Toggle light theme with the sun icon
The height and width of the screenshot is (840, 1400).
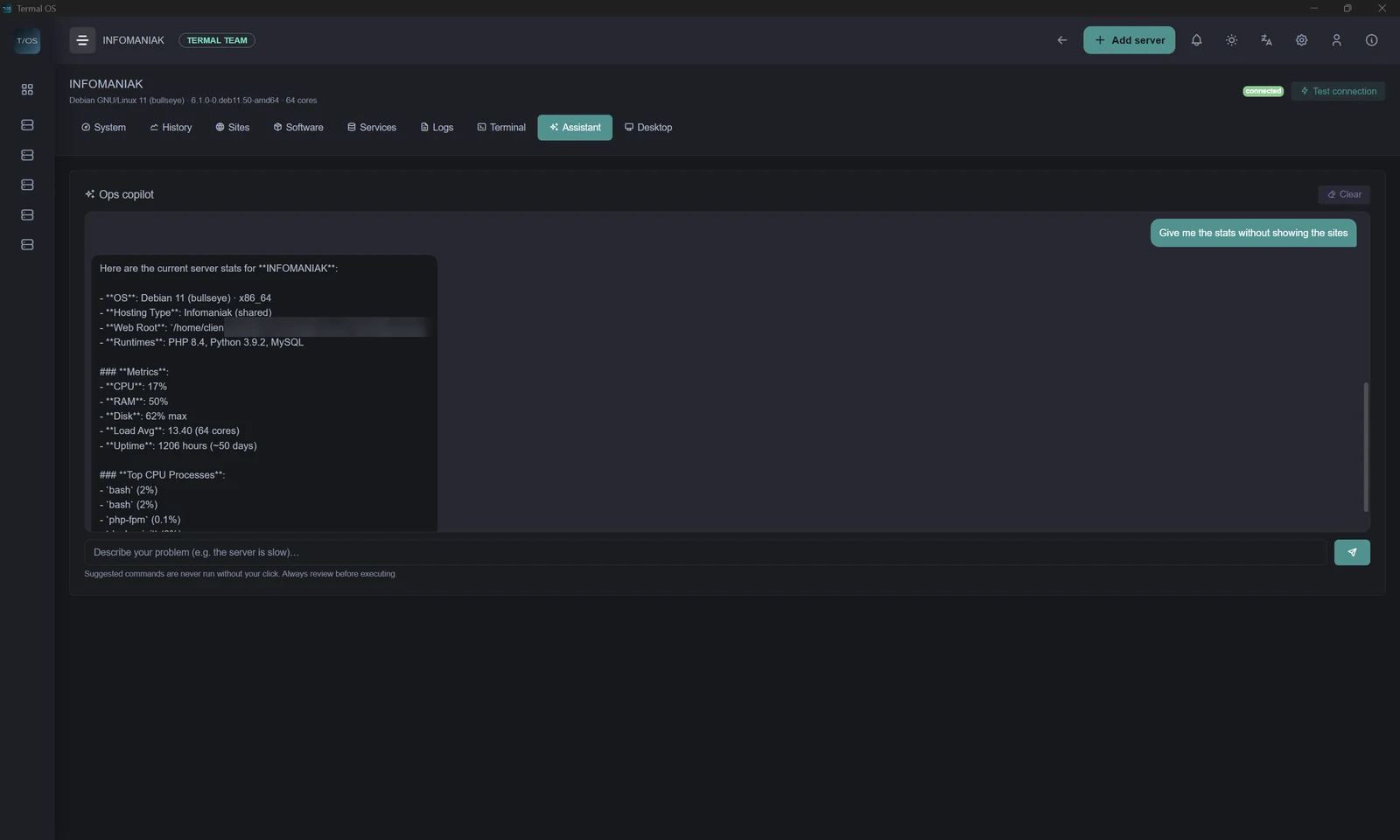(x=1231, y=40)
